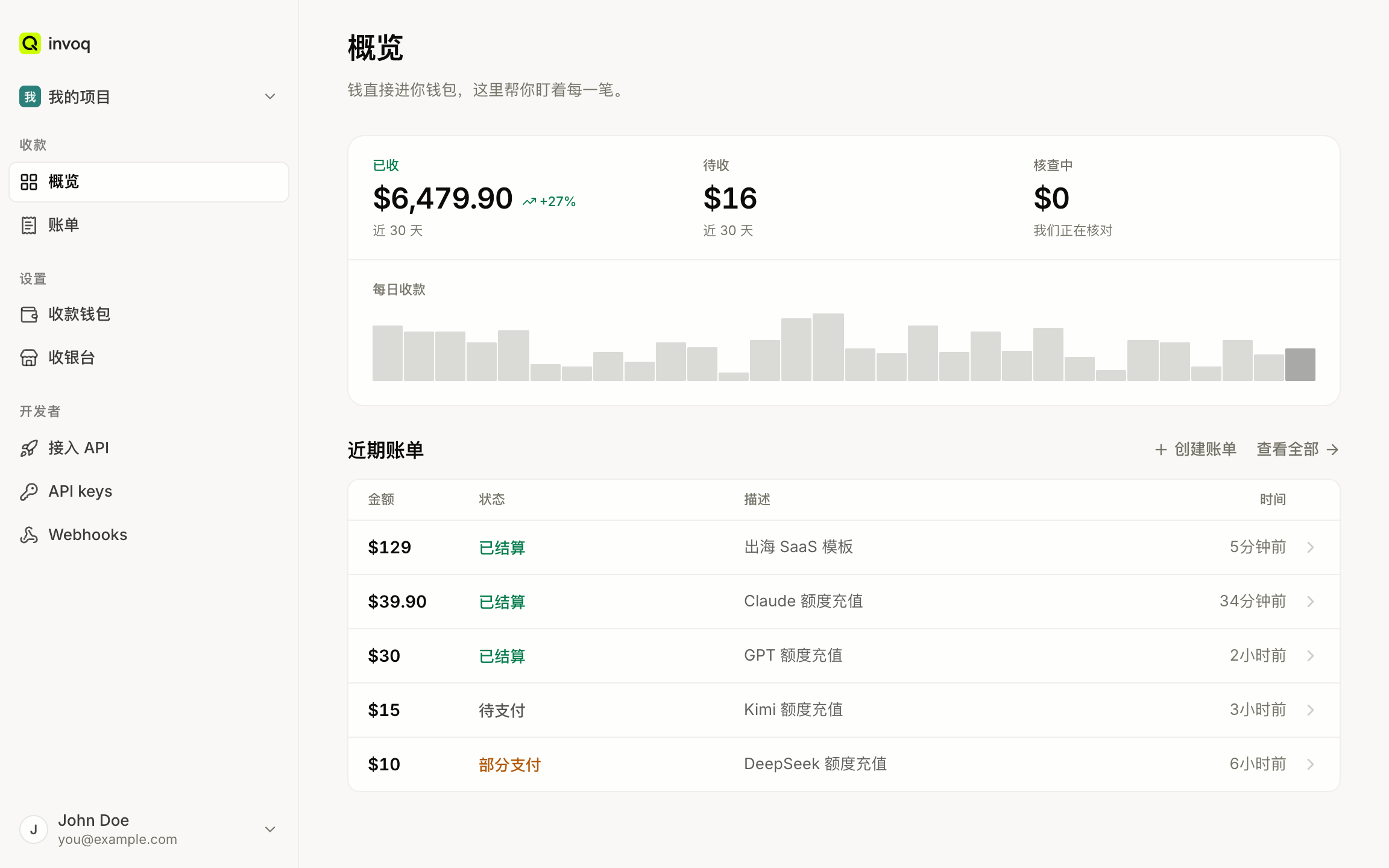1389x868 pixels.
Task: Click the 收款钱包 wallet icon
Action: coord(29,315)
